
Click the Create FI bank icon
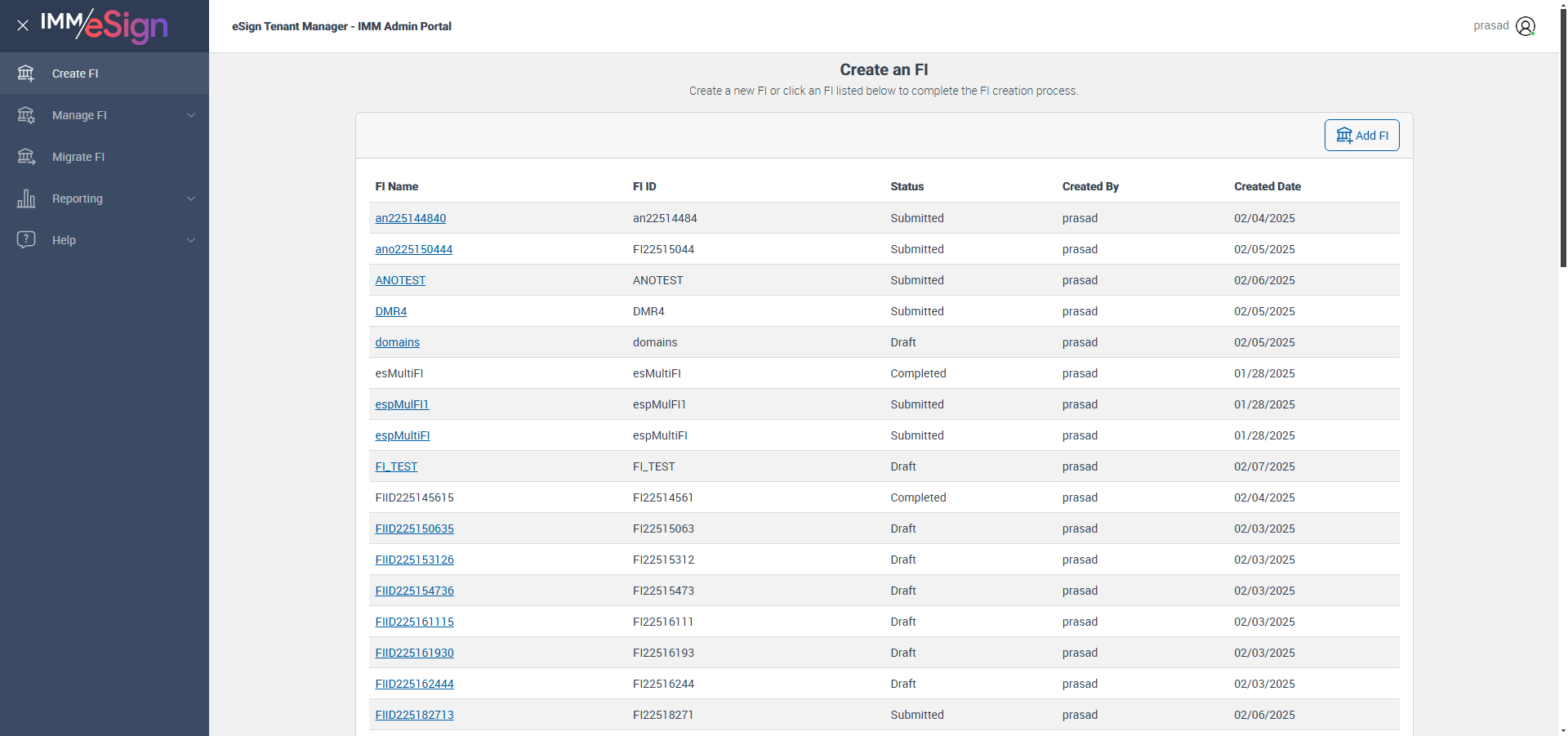pyautogui.click(x=26, y=74)
